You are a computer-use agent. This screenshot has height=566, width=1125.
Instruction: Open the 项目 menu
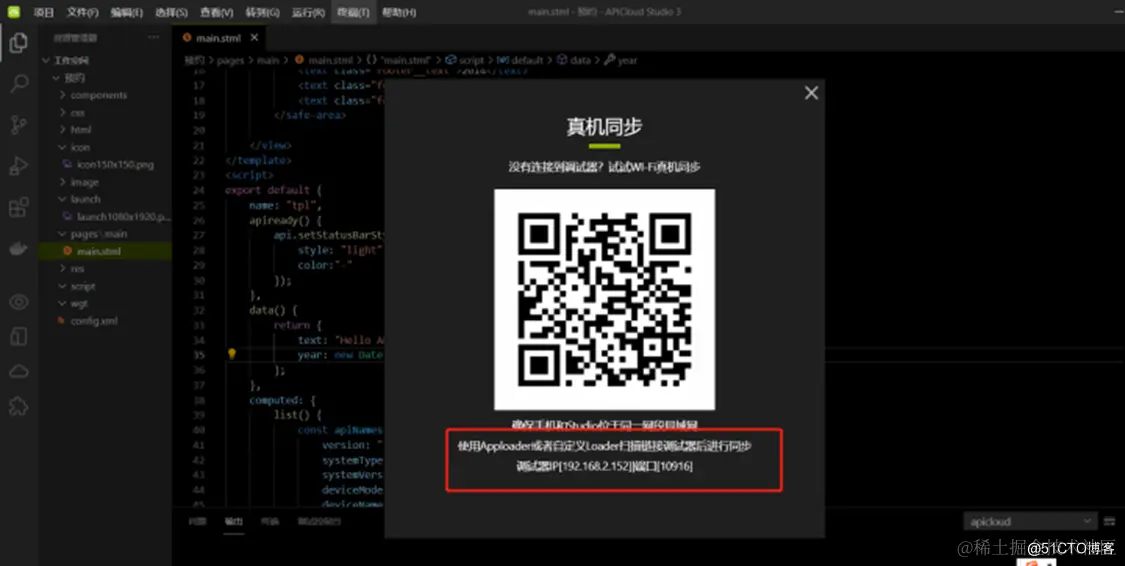(44, 12)
